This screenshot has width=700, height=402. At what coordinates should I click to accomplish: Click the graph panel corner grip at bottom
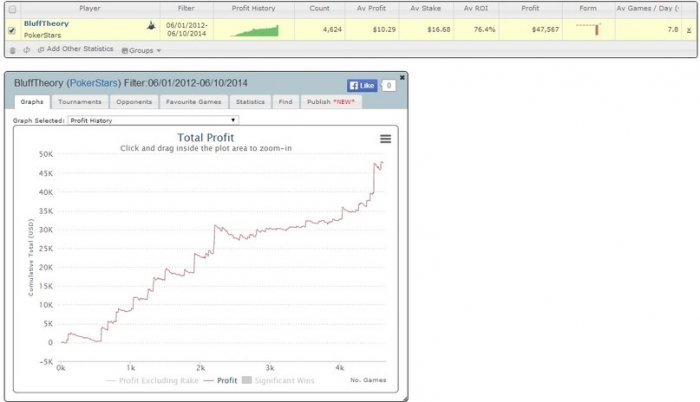[405, 398]
